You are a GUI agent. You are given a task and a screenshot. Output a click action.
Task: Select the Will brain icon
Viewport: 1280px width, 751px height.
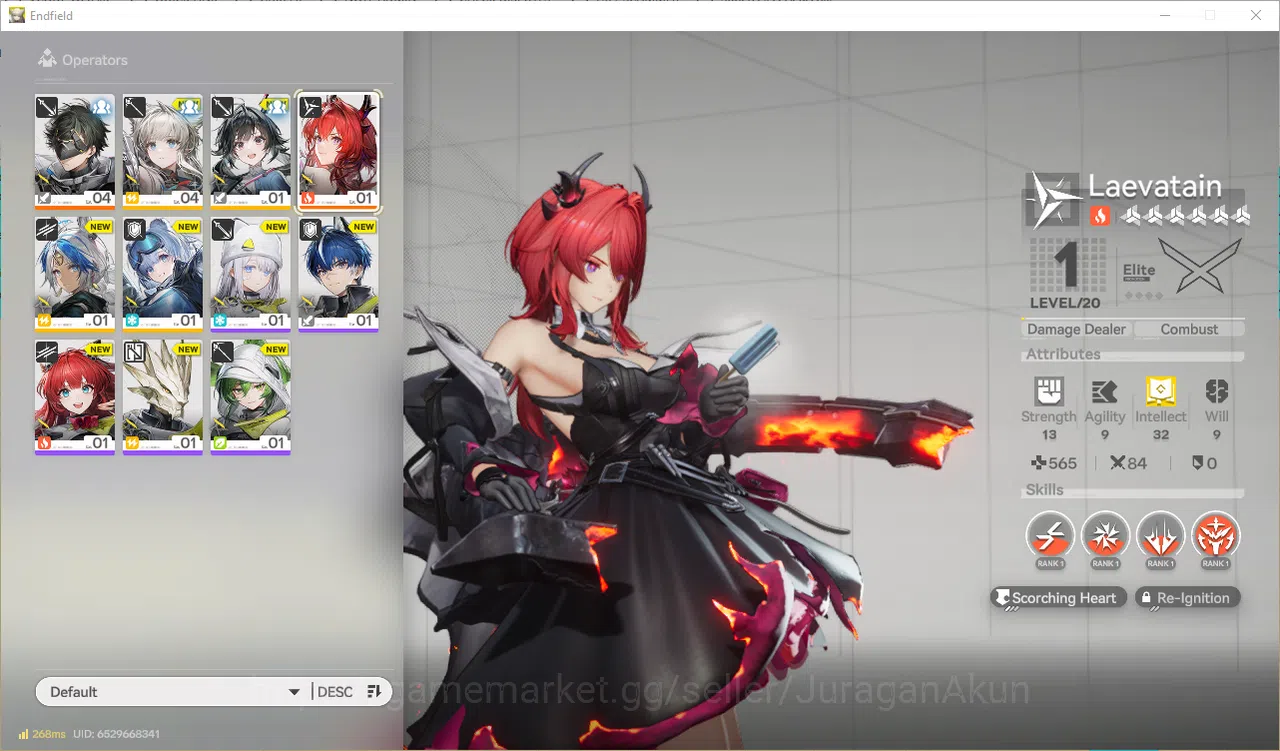(1217, 392)
